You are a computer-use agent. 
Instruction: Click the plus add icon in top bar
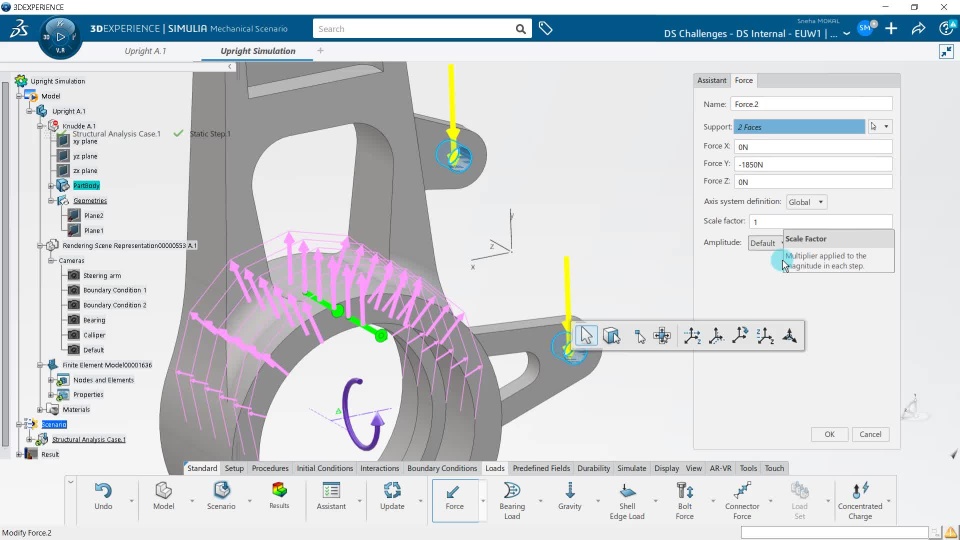point(891,28)
